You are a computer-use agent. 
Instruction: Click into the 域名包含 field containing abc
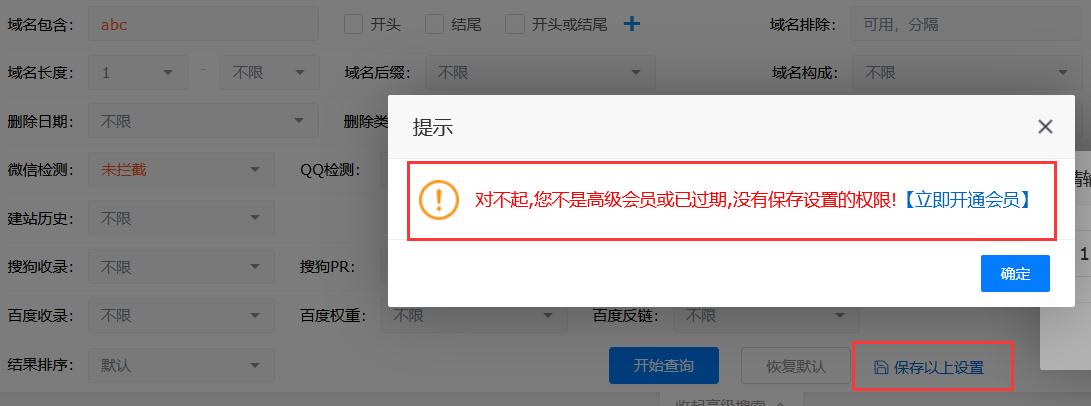(203, 24)
